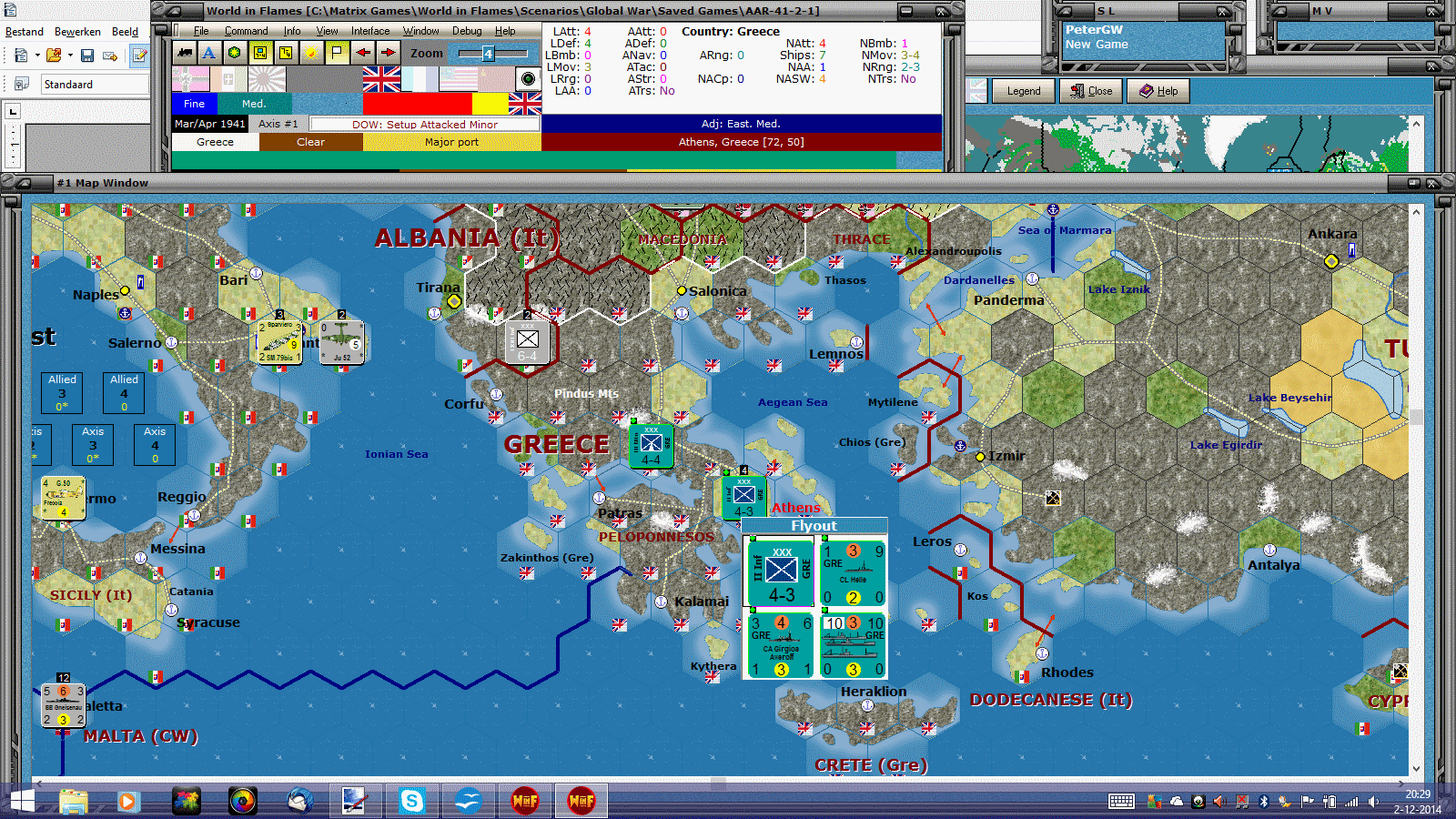The width and height of the screenshot is (1456, 819).
Task: Select the Soviet flag in powers row
Action: [496, 79]
